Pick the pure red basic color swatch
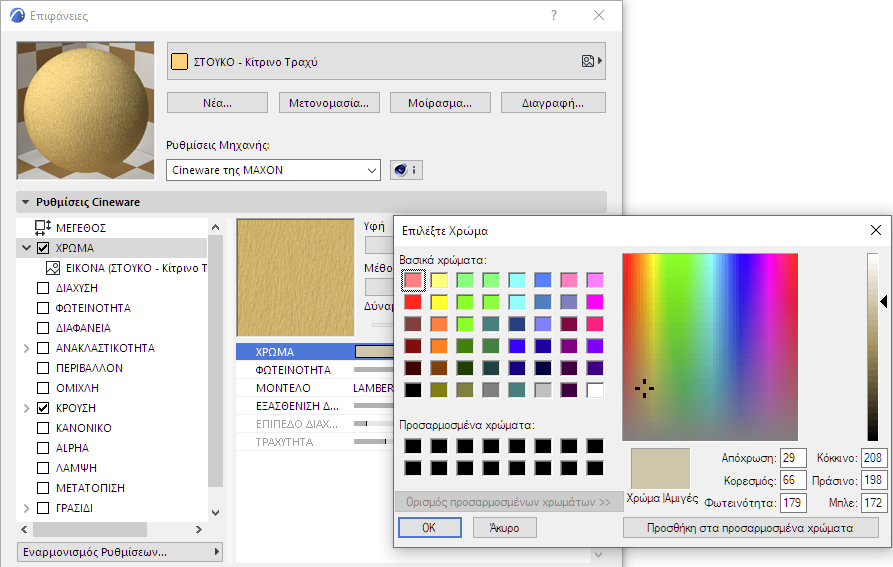893x567 pixels. click(x=413, y=302)
